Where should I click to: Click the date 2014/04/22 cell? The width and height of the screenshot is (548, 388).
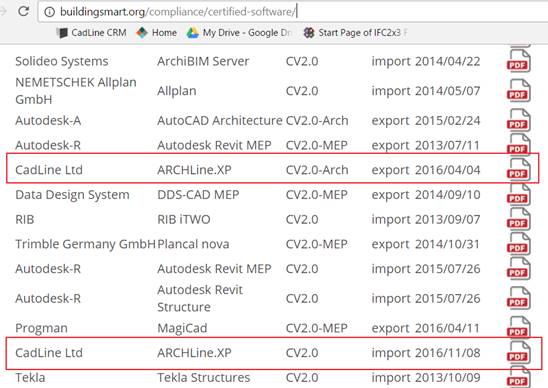[x=448, y=61]
